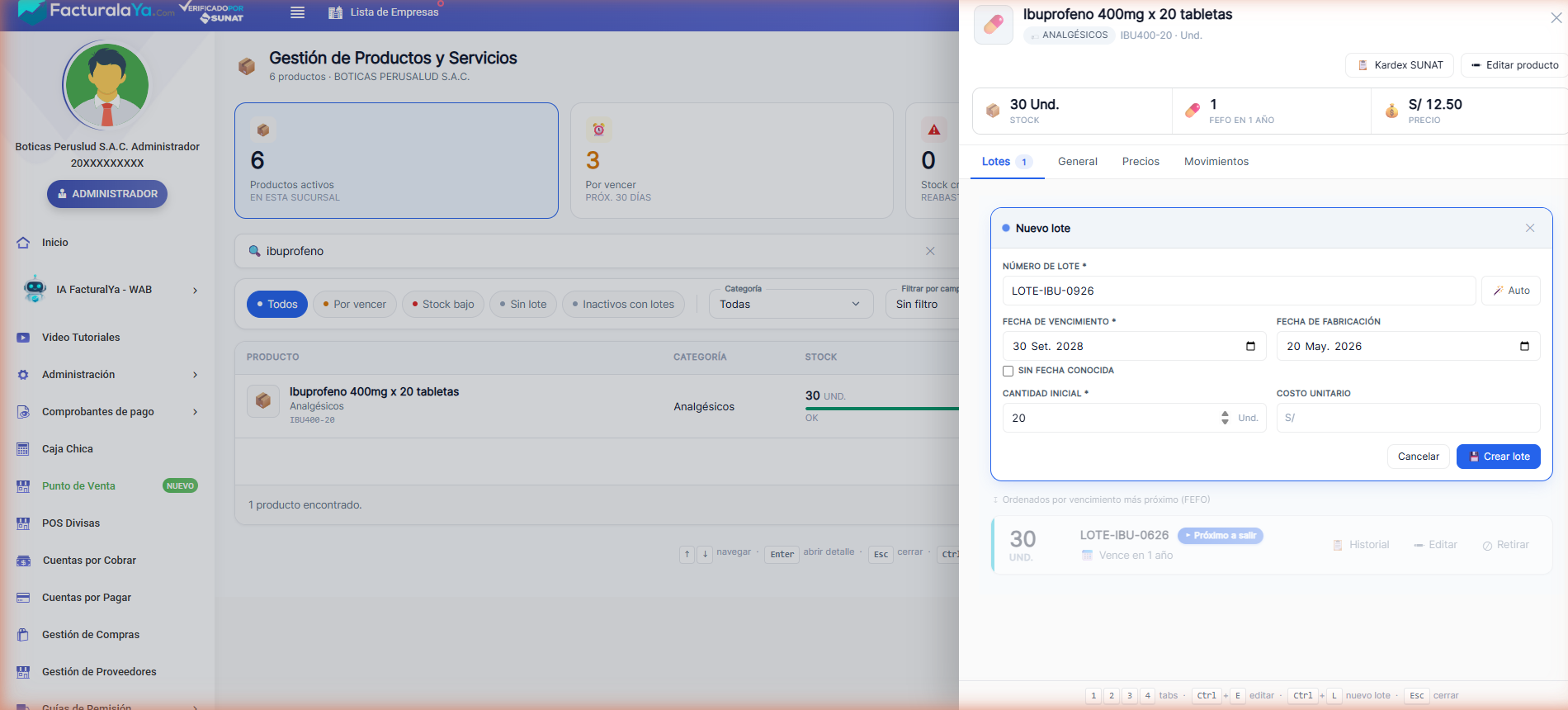
Task: Switch to the Movimientos tab
Action: [1216, 162]
